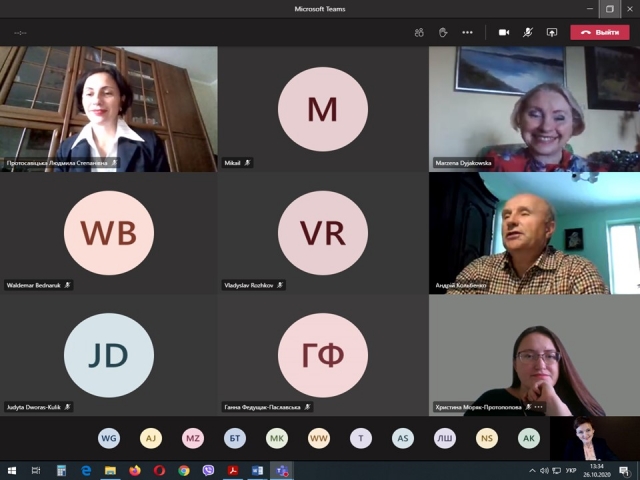The height and width of the screenshot is (480, 640).
Task: Open Adobe Acrobat from the taskbar
Action: (232, 470)
